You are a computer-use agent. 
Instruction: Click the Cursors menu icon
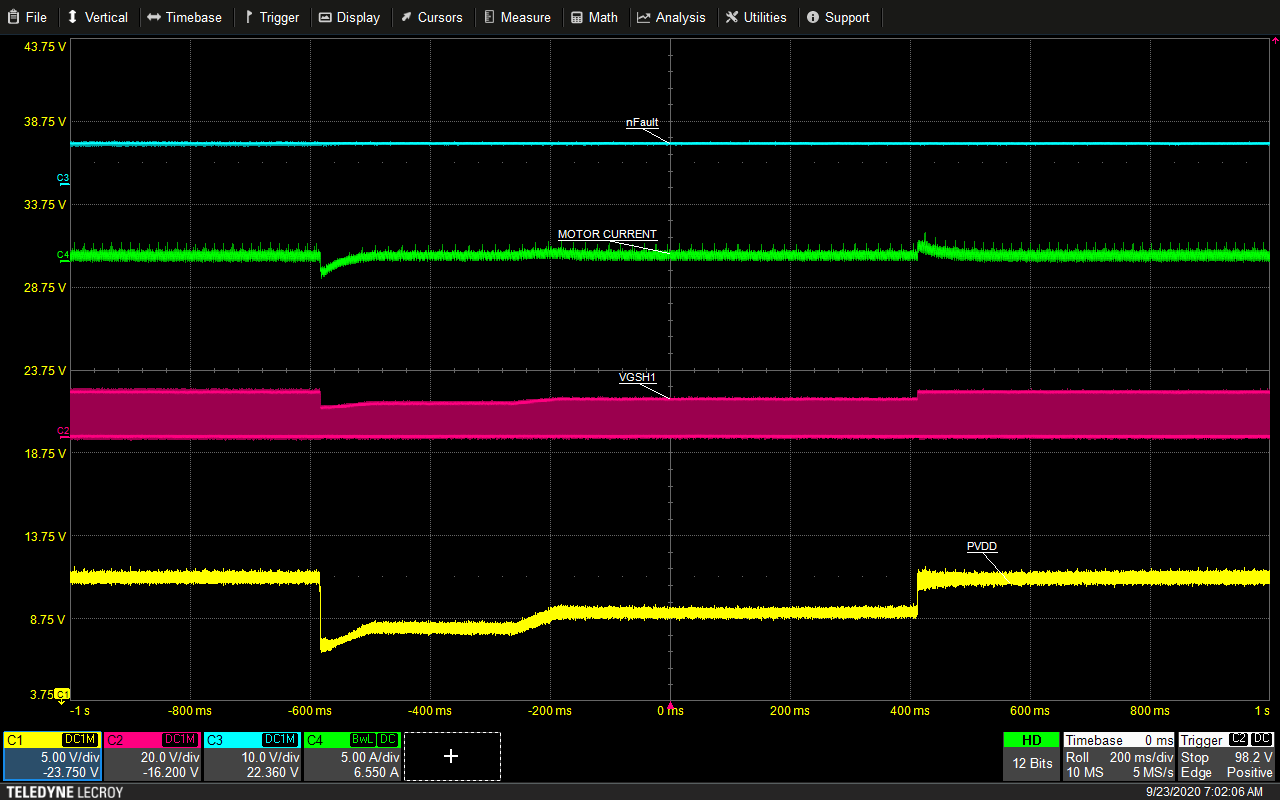(x=408, y=17)
